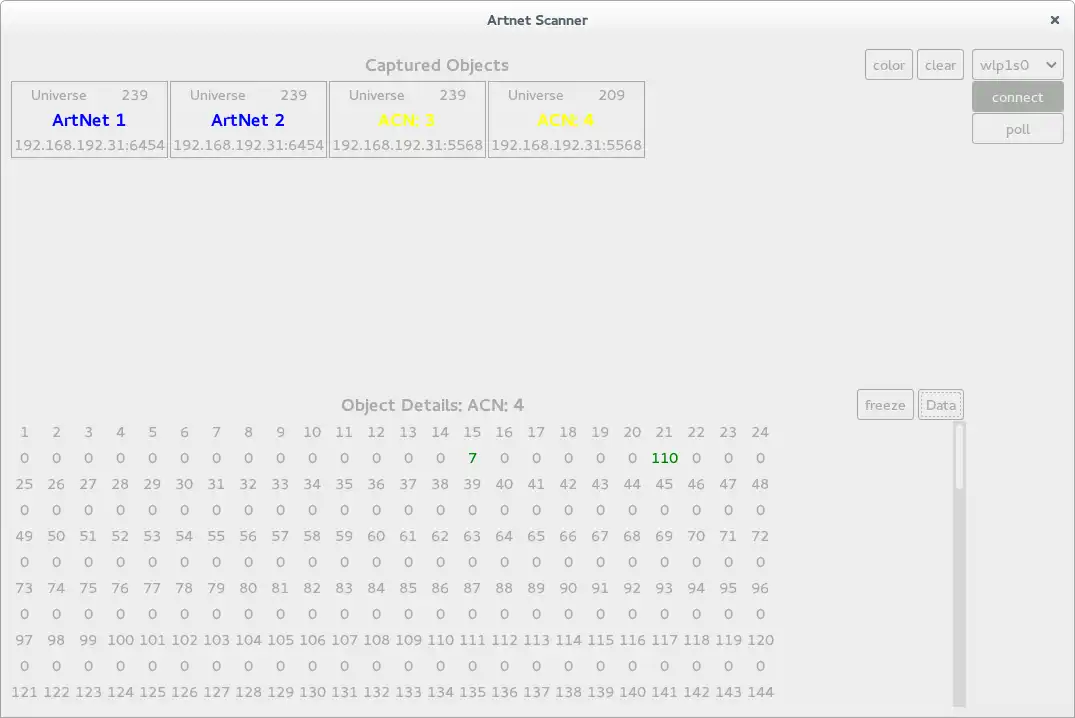The image size is (1075, 718).
Task: Close the Artnet Scanner window
Action: click(x=1054, y=20)
